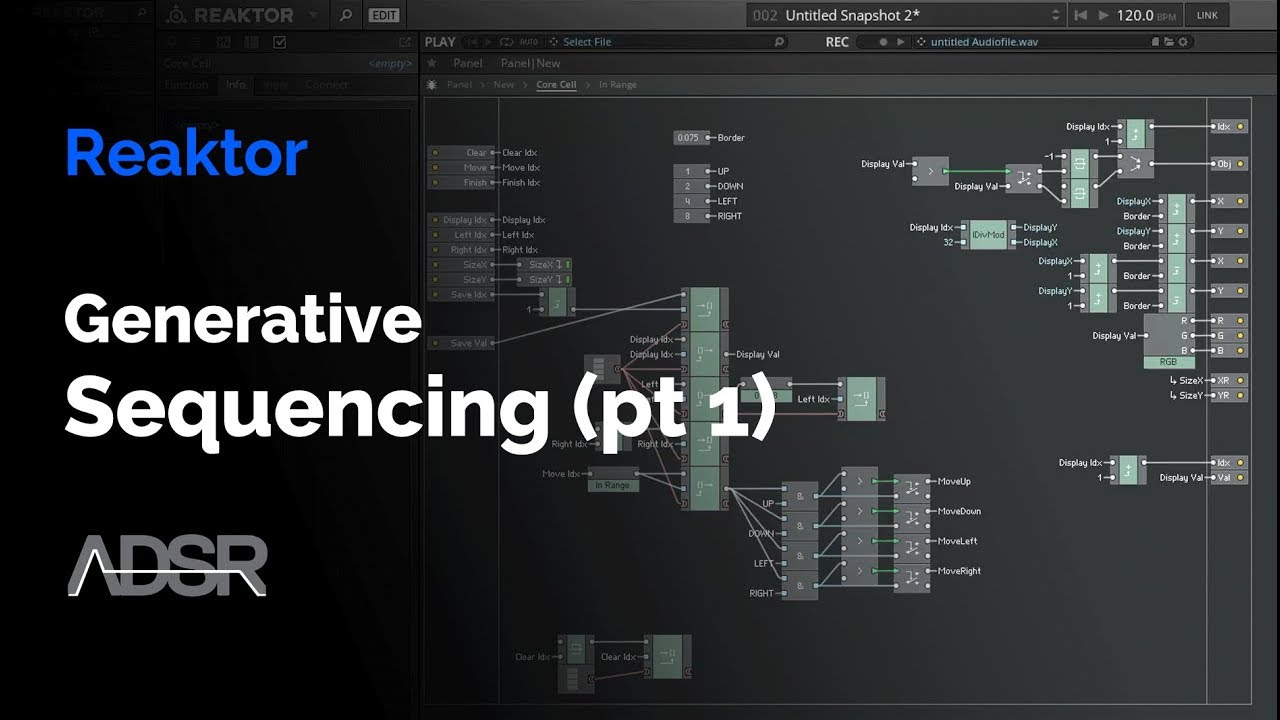This screenshot has height=720, width=1280.
Task: Select the Obj output port
Action: pos(1228,163)
